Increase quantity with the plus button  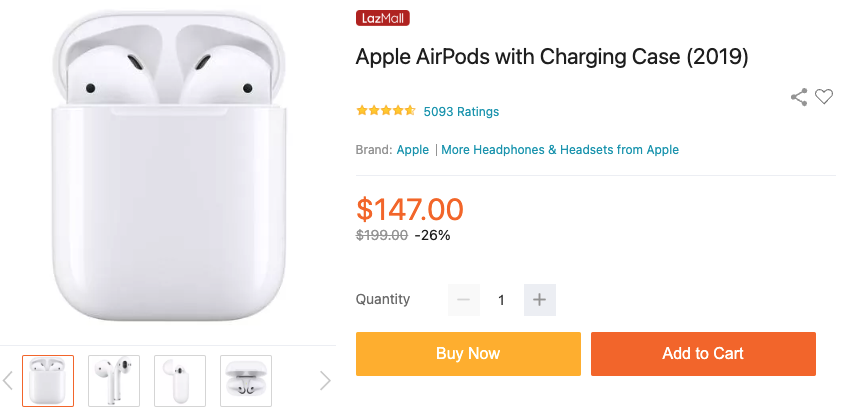coord(540,300)
